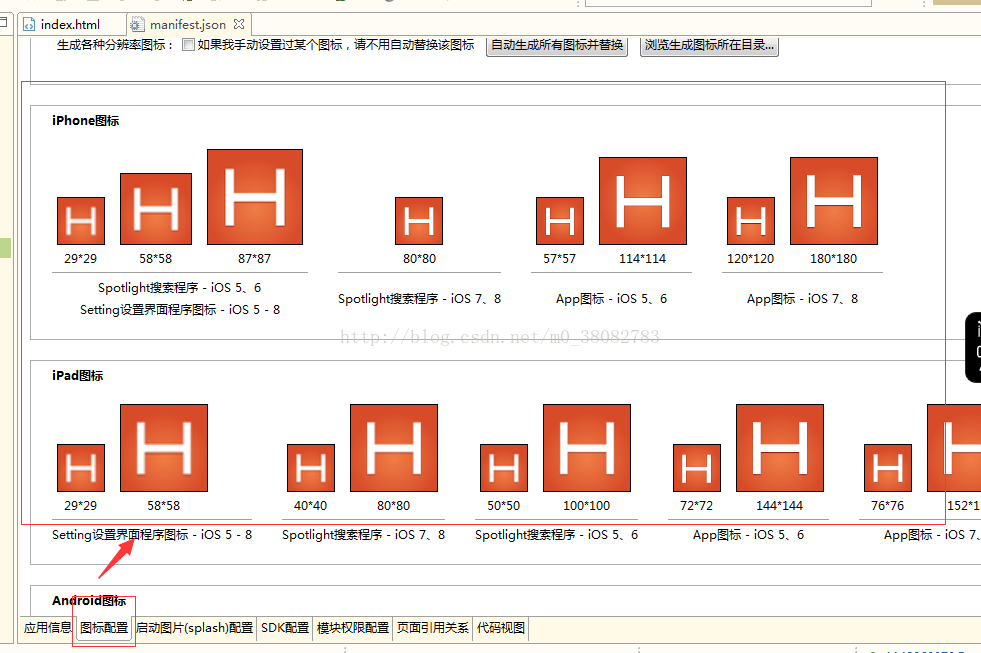Open the 图标配置 tab

(104, 627)
